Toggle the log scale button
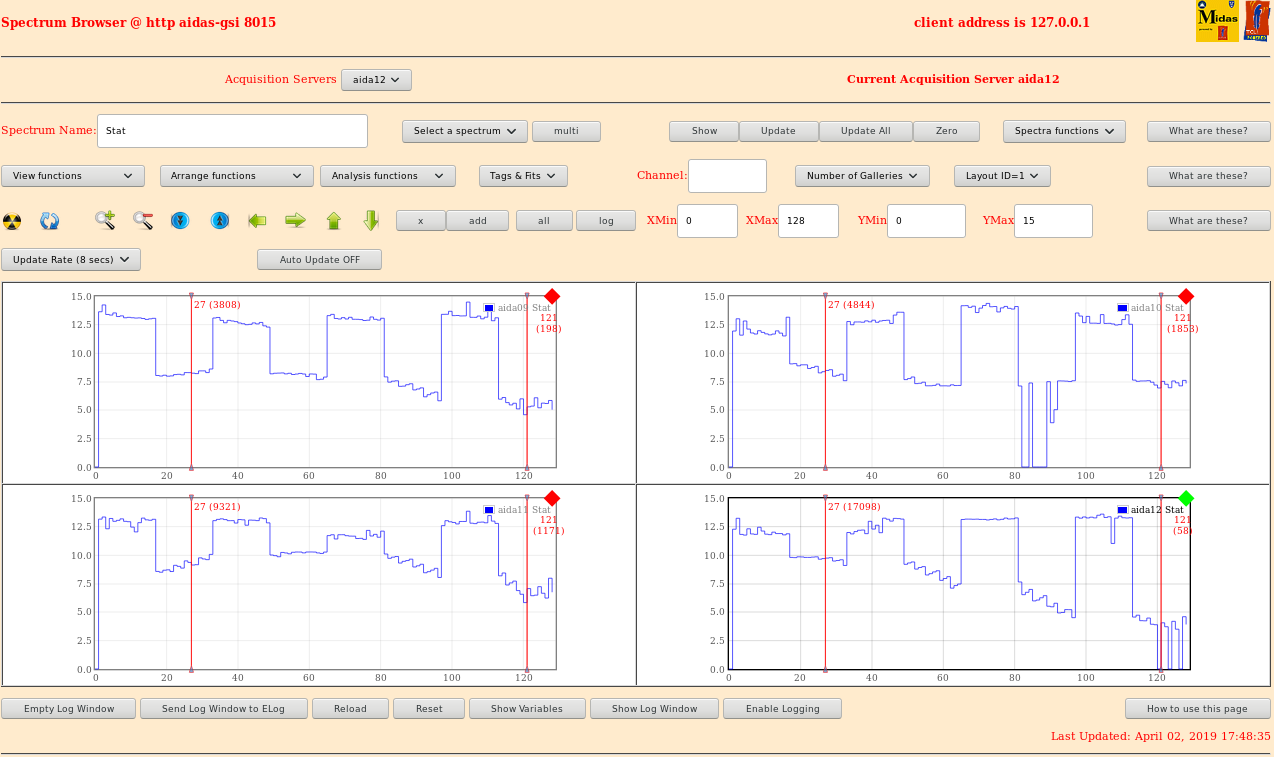This screenshot has height=757, width=1274. point(606,221)
